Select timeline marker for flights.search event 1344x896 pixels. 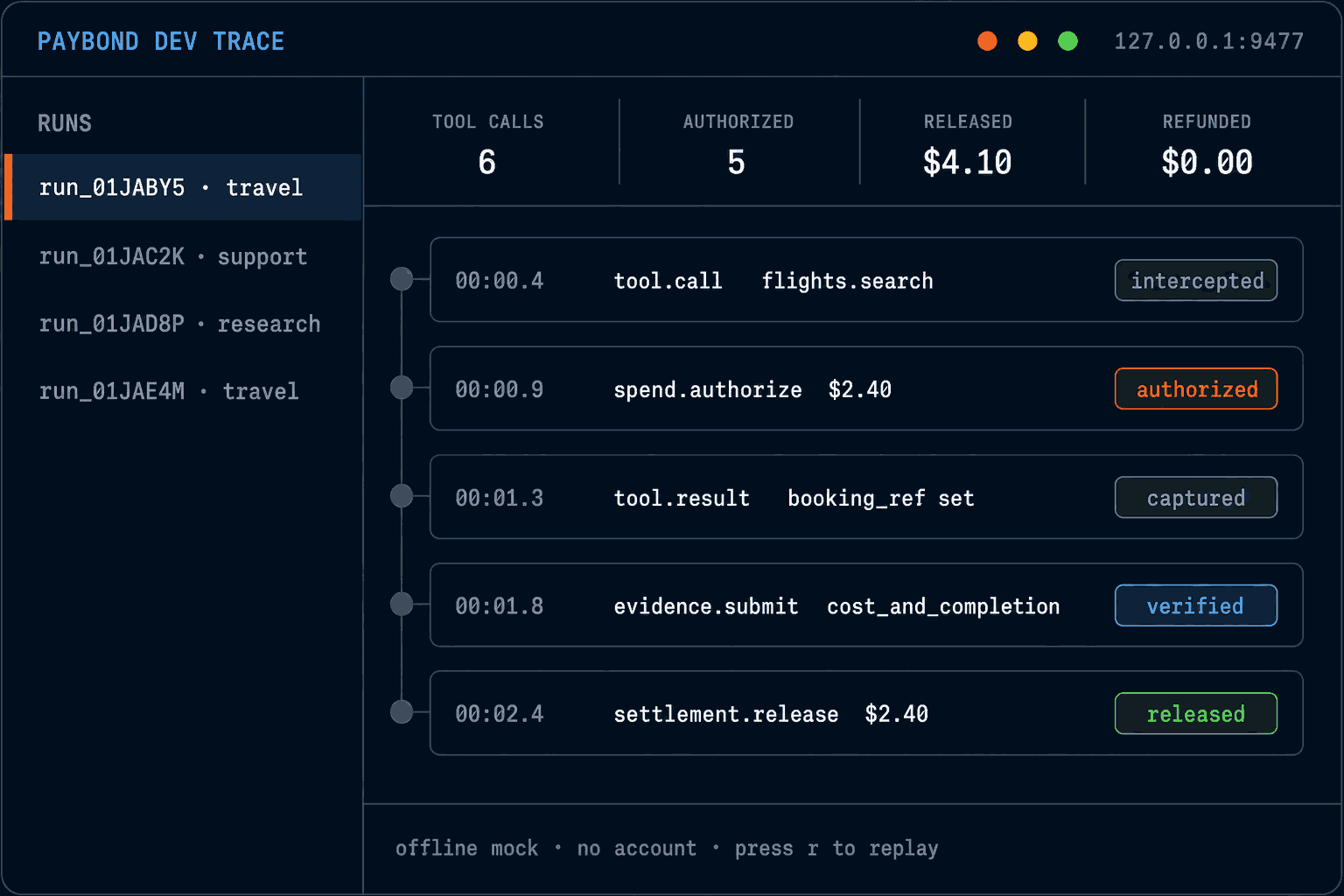coord(402,279)
